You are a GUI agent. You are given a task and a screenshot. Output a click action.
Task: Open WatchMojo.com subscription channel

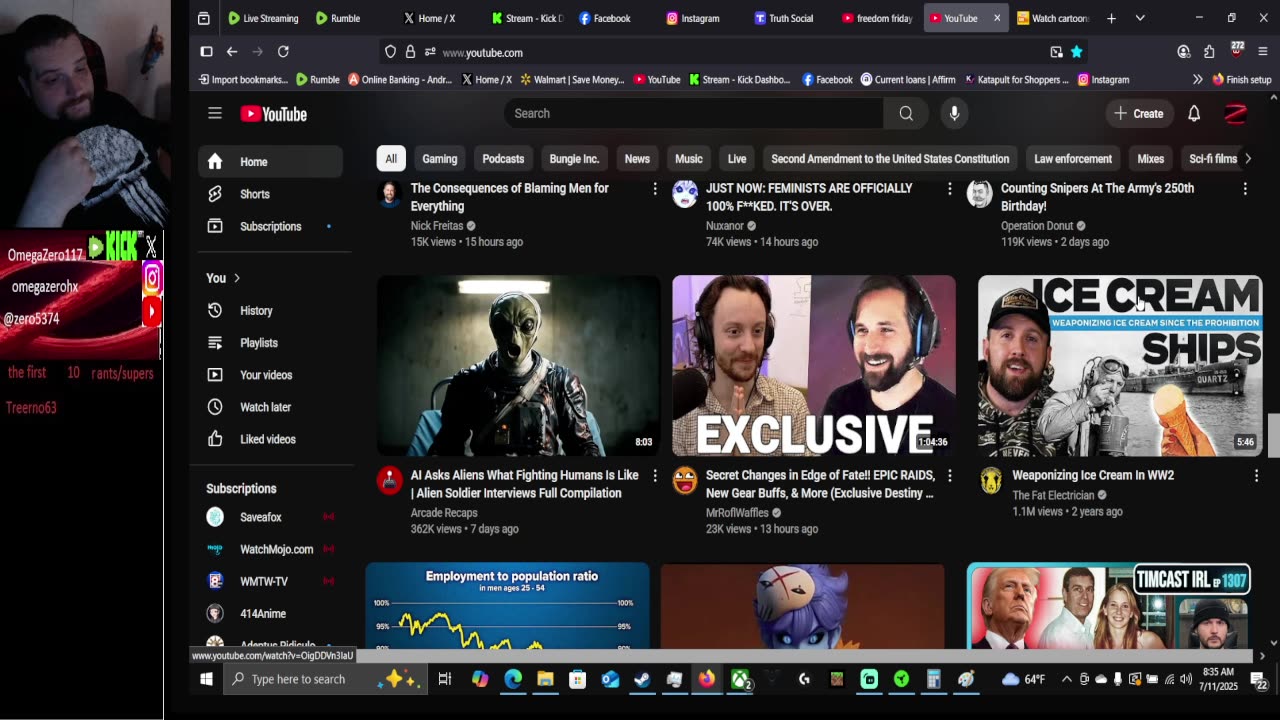tap(271, 549)
